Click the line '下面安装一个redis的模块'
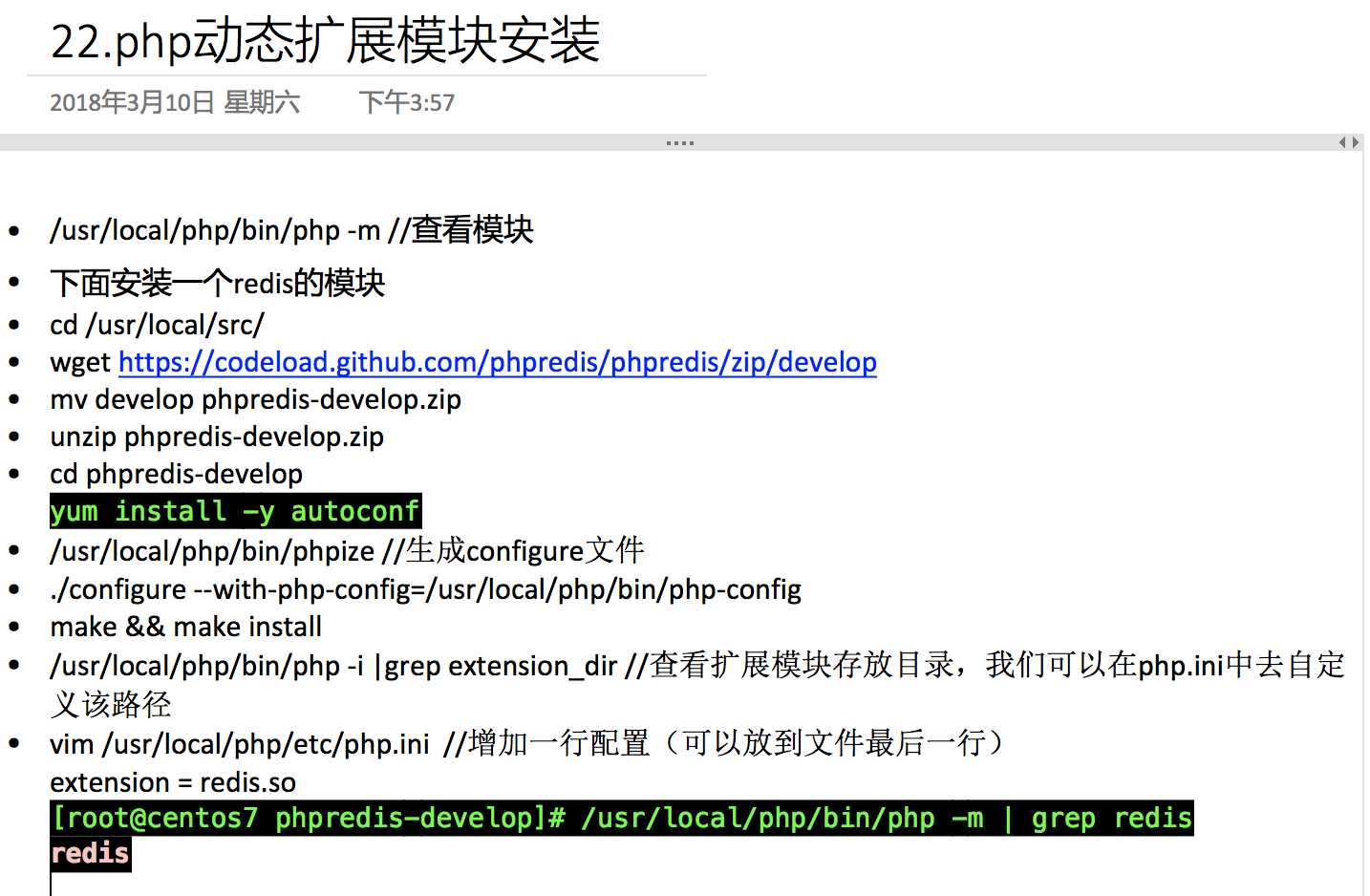Viewport: 1370px width, 896px height. click(218, 283)
